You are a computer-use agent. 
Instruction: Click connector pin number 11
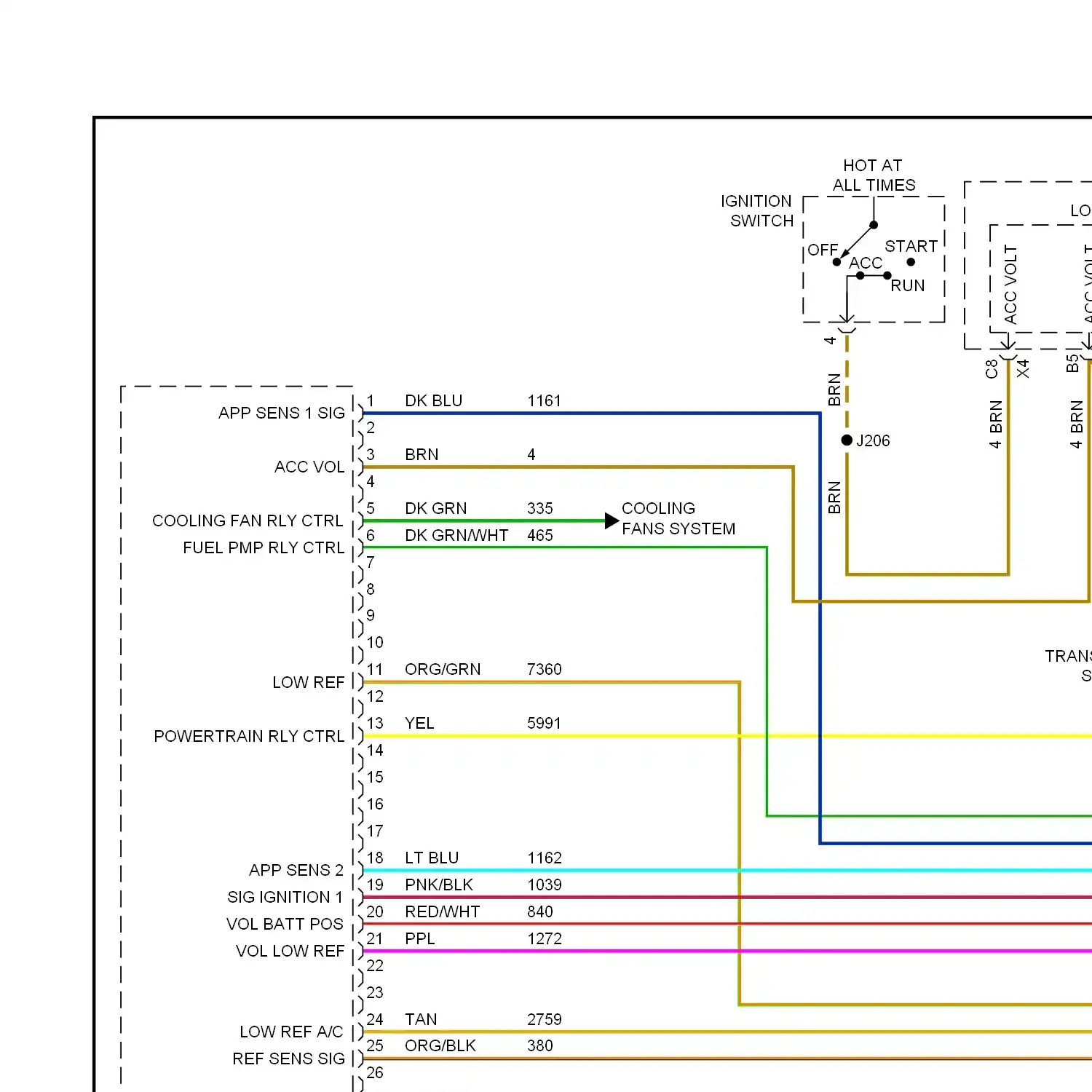(374, 669)
